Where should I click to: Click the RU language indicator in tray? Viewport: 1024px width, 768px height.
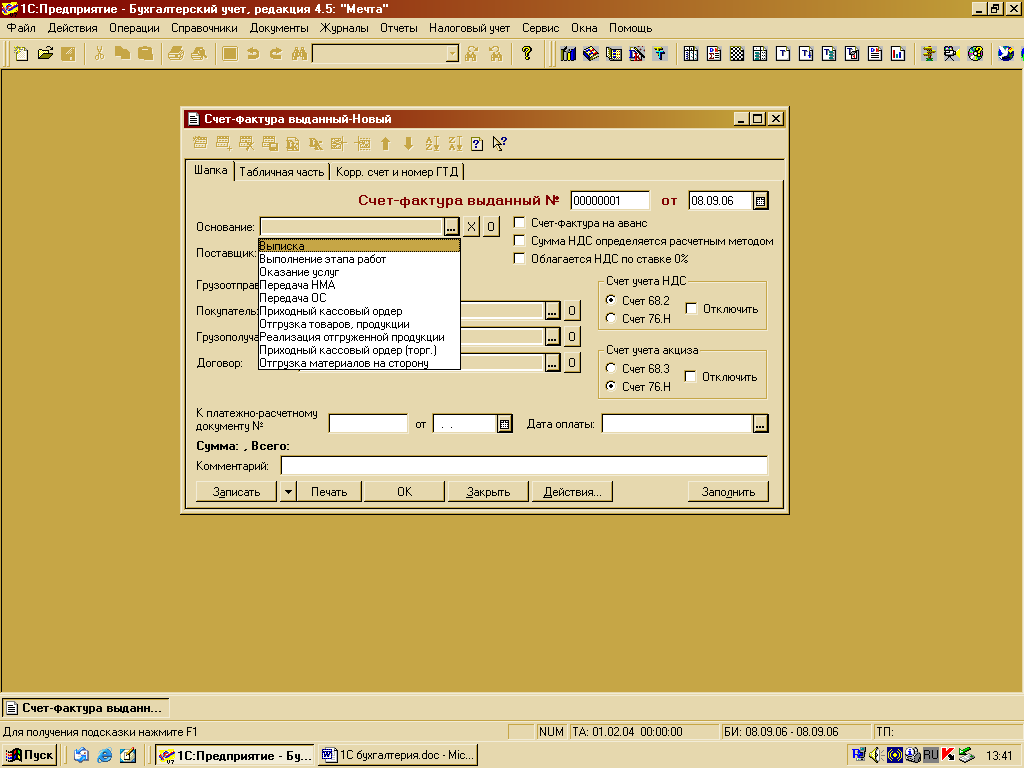point(930,755)
